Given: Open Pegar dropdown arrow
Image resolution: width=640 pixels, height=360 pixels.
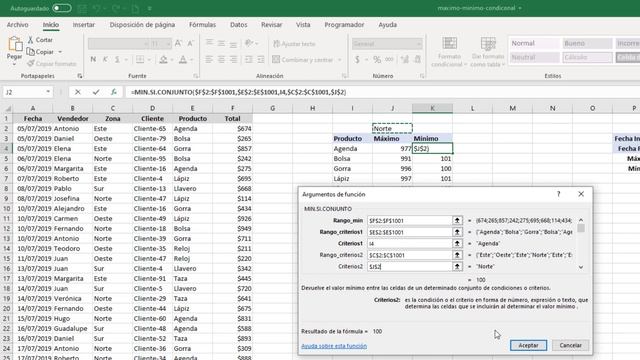Looking at the screenshot, I should click(14, 64).
